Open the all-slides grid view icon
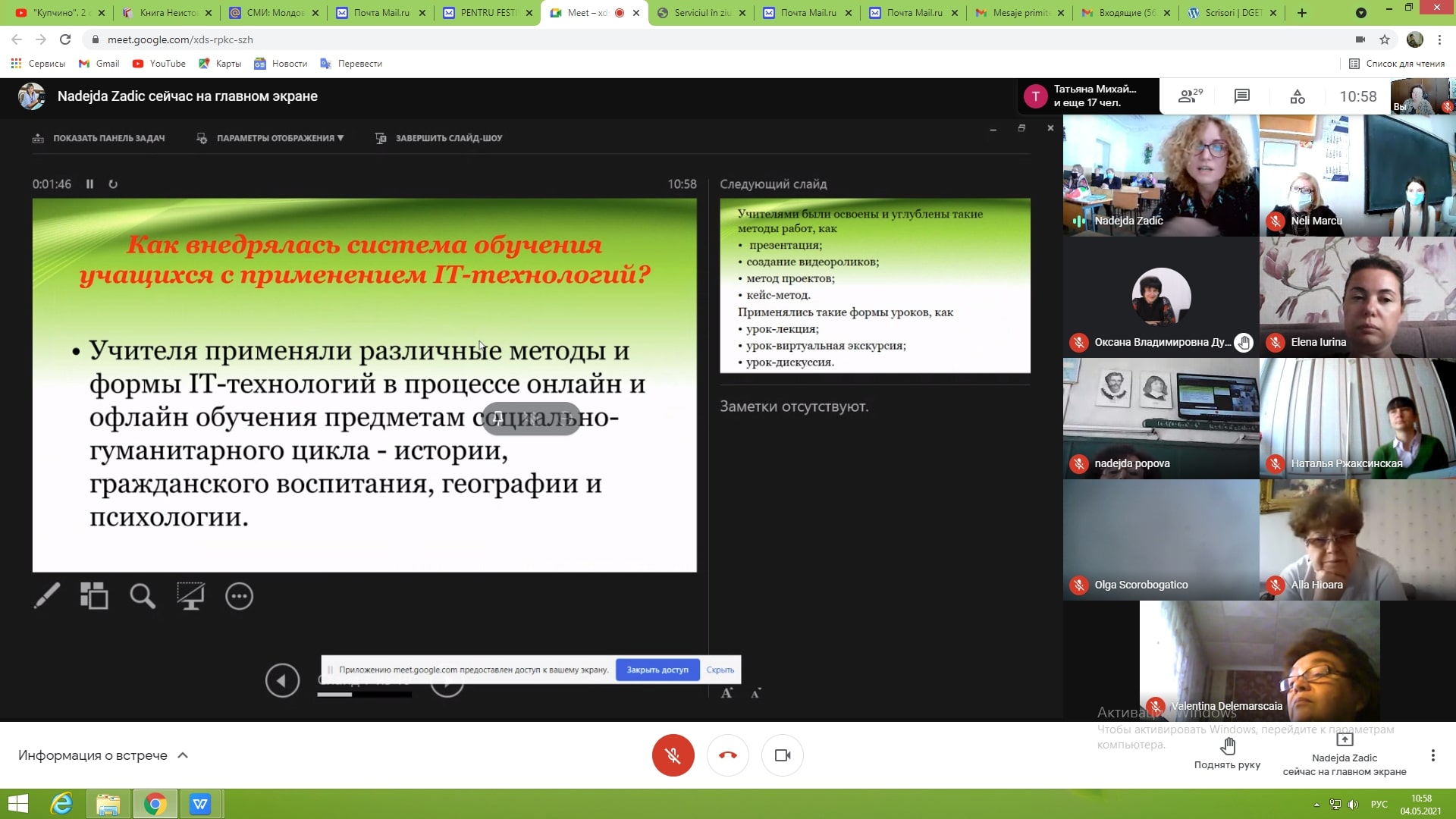The image size is (1456, 819). pos(94,596)
